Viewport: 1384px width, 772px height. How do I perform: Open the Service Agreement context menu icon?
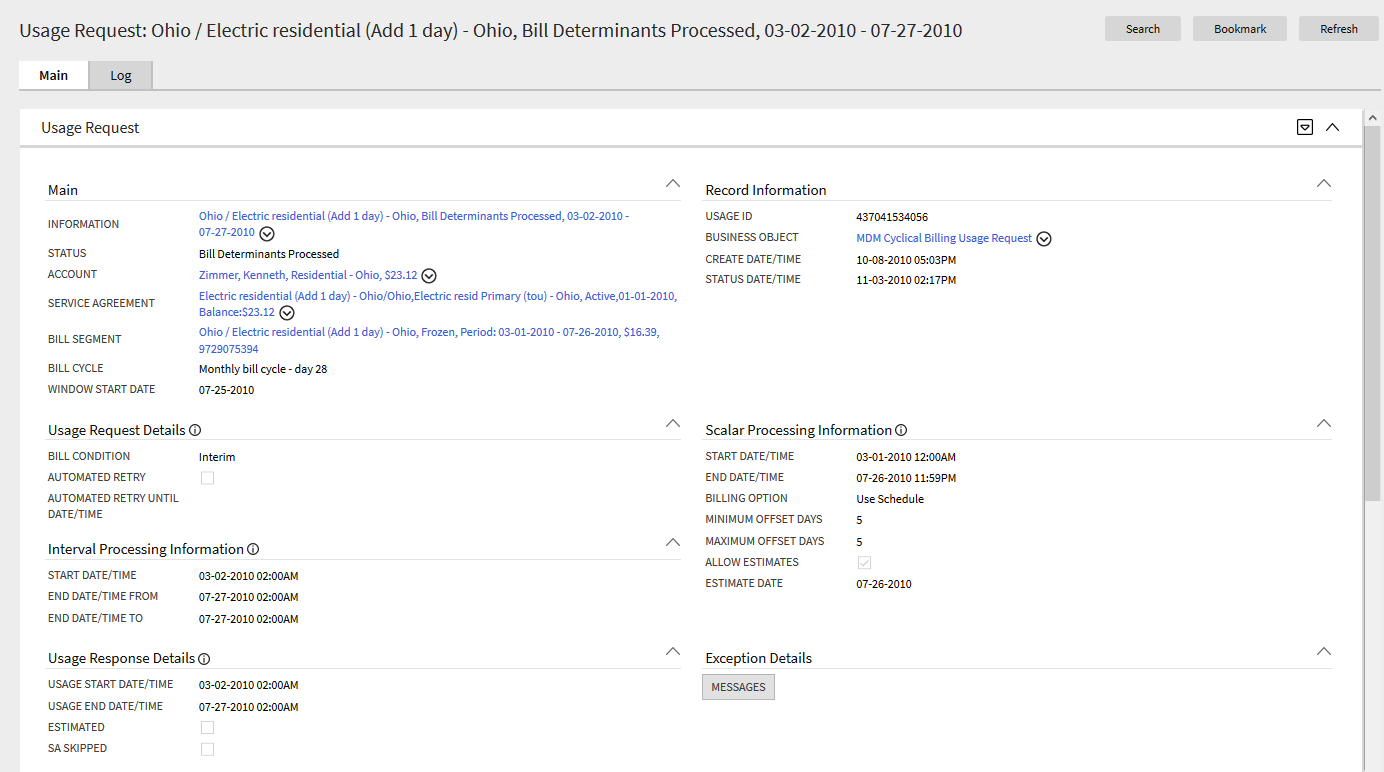coord(286,312)
